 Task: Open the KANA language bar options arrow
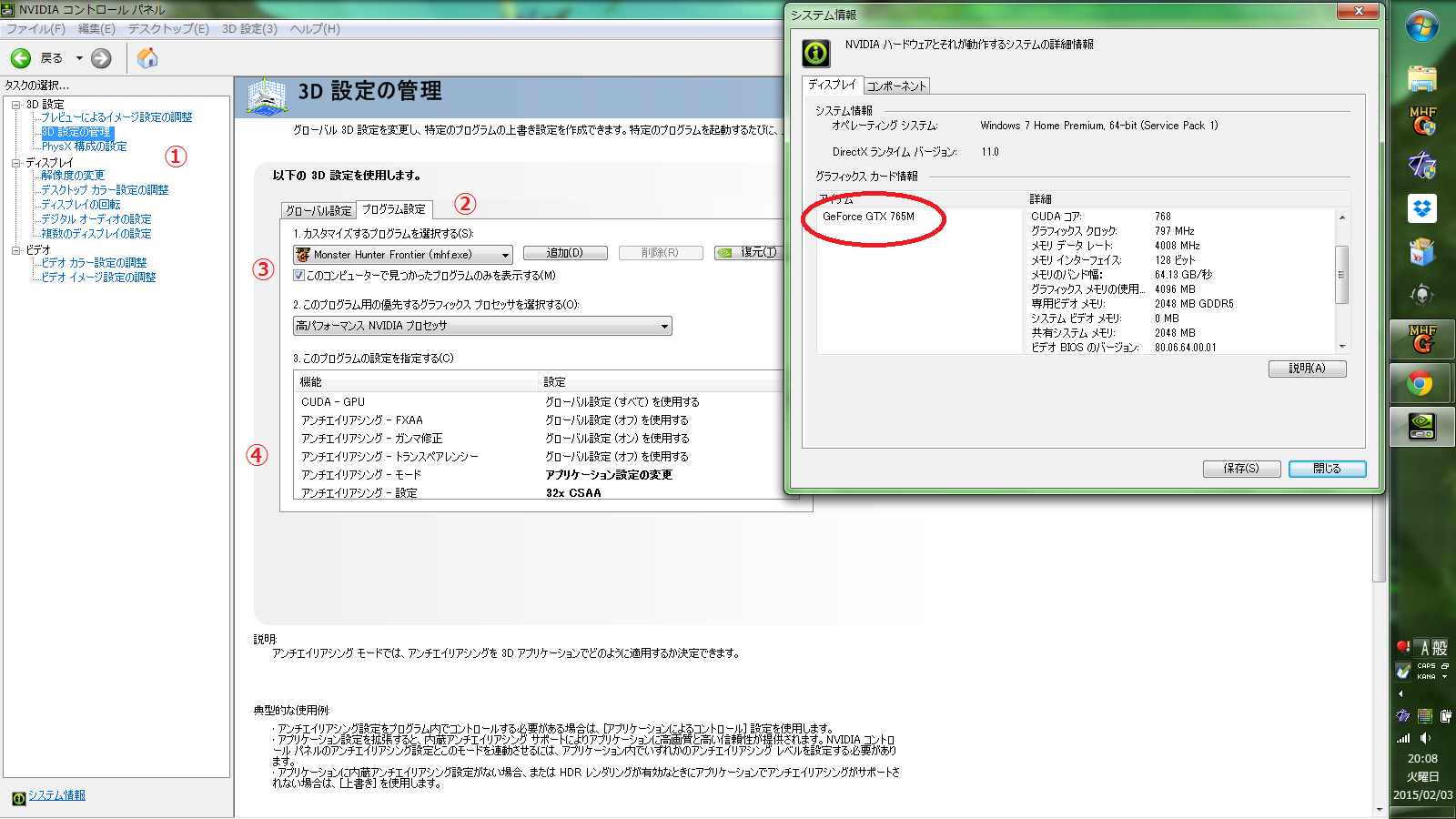pos(1444,676)
